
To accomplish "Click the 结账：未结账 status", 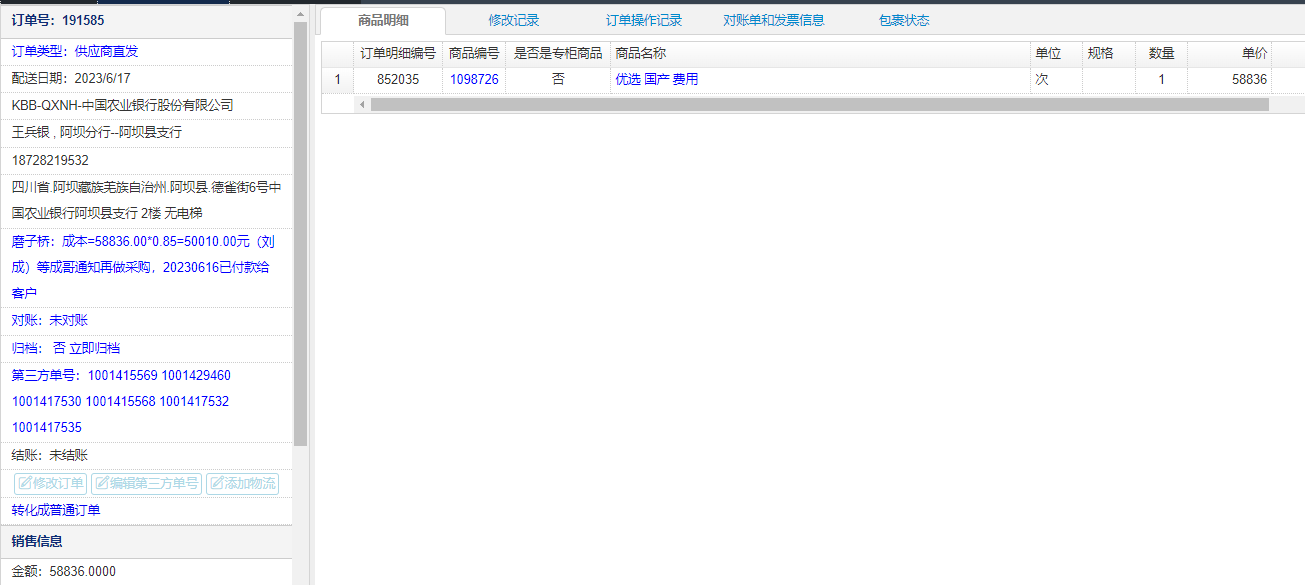I will (x=50, y=455).
